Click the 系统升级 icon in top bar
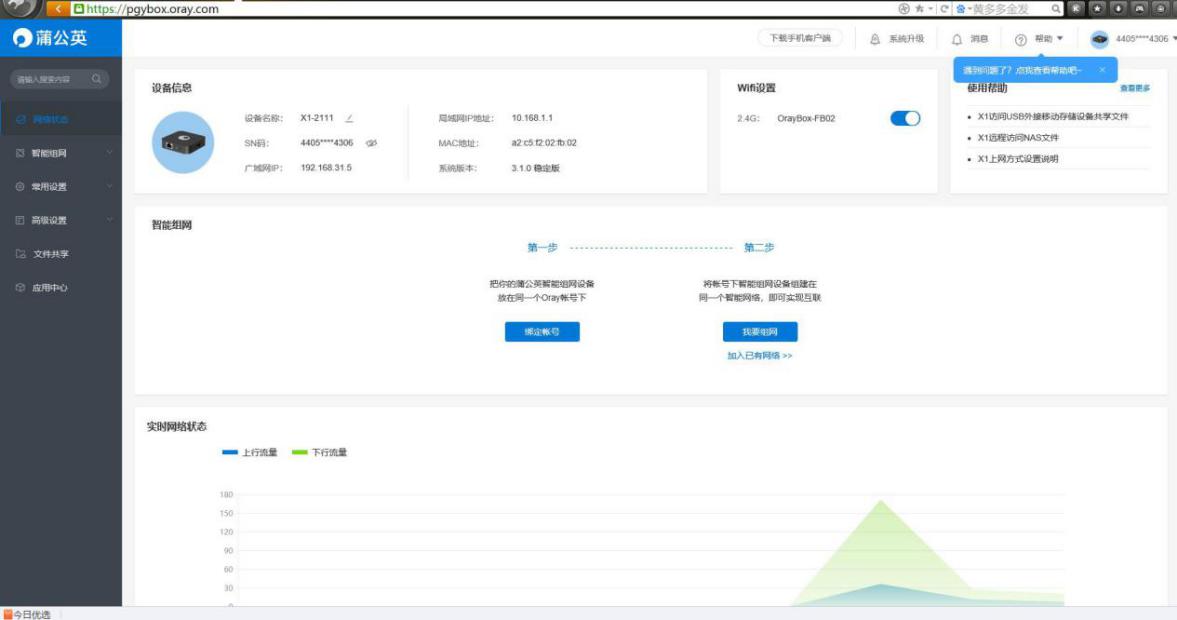 point(876,39)
